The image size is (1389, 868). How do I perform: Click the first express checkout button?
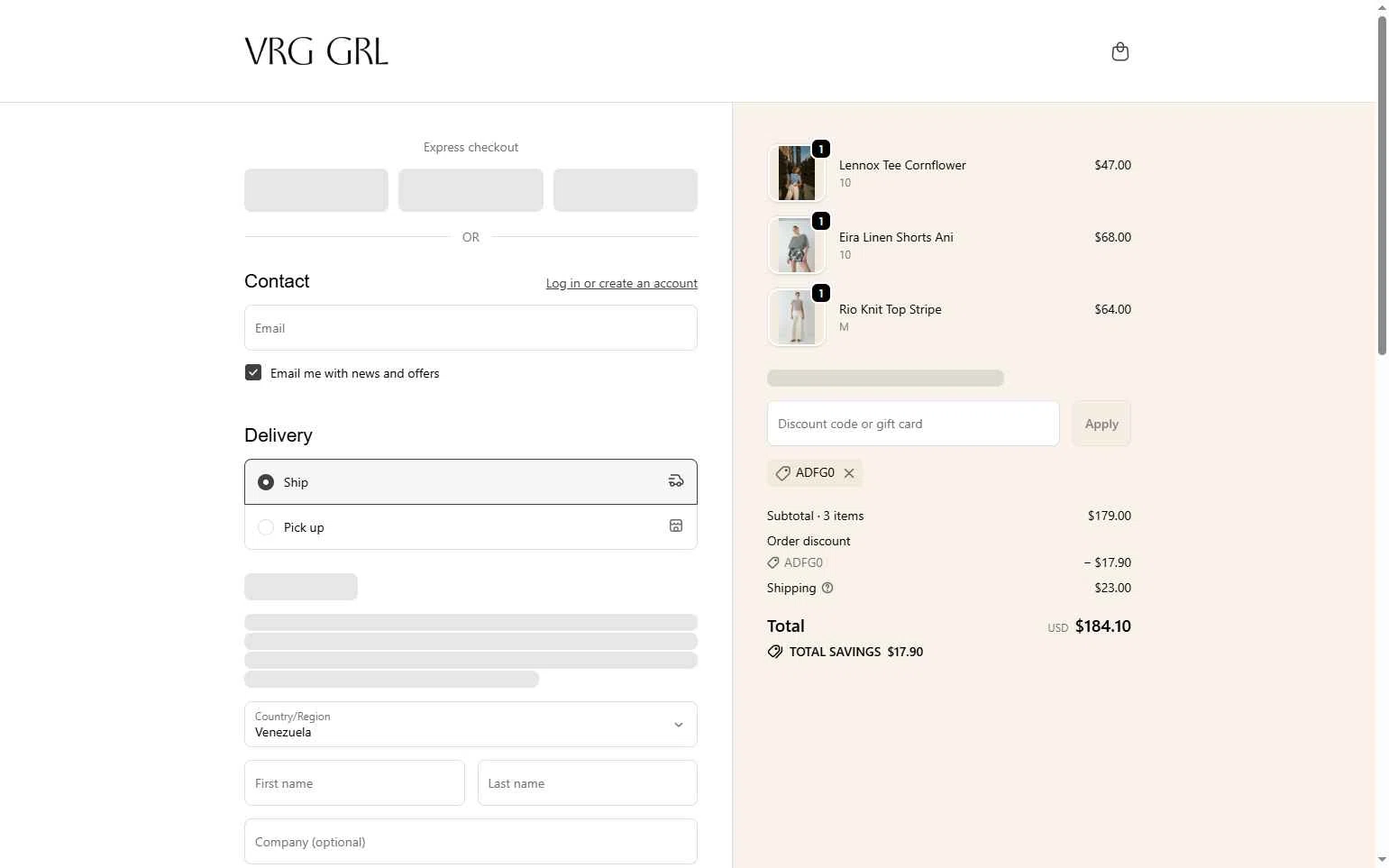(x=316, y=190)
